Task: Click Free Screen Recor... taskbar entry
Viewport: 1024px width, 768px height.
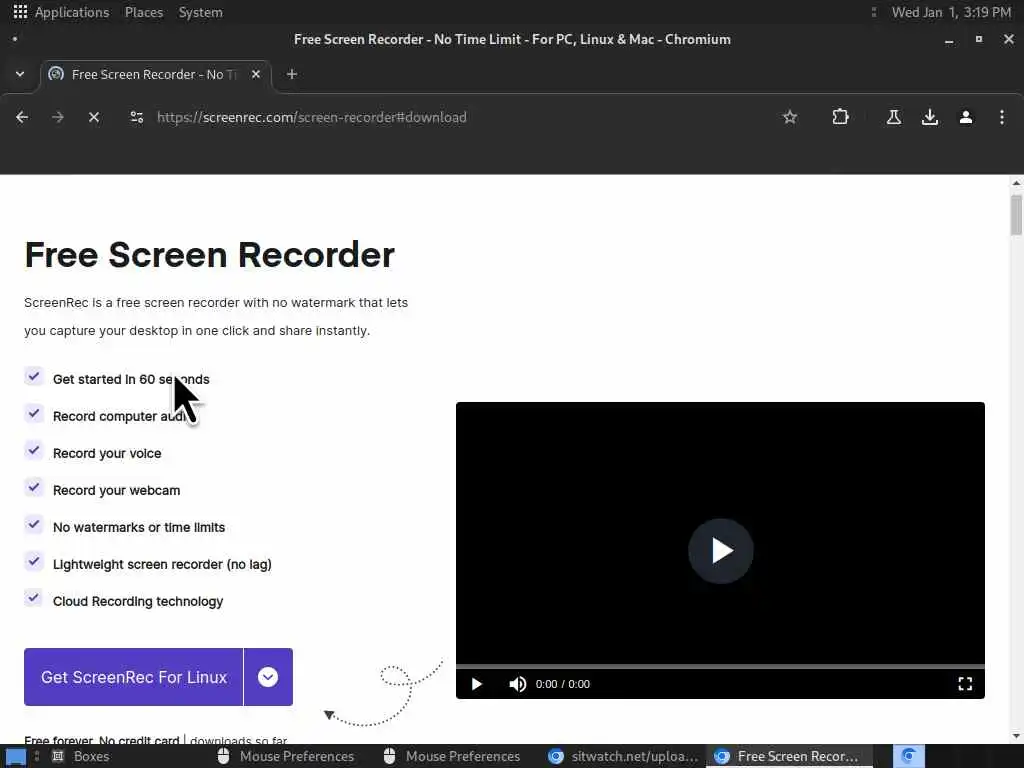Action: [789, 757]
